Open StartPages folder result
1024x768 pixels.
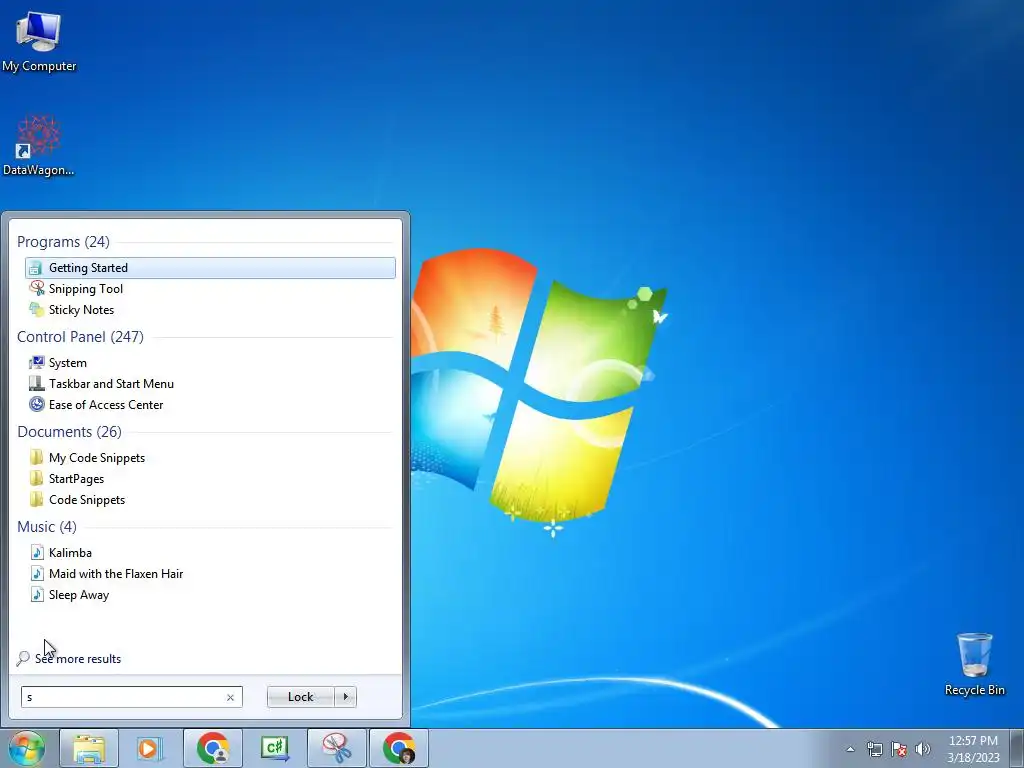(210, 479)
